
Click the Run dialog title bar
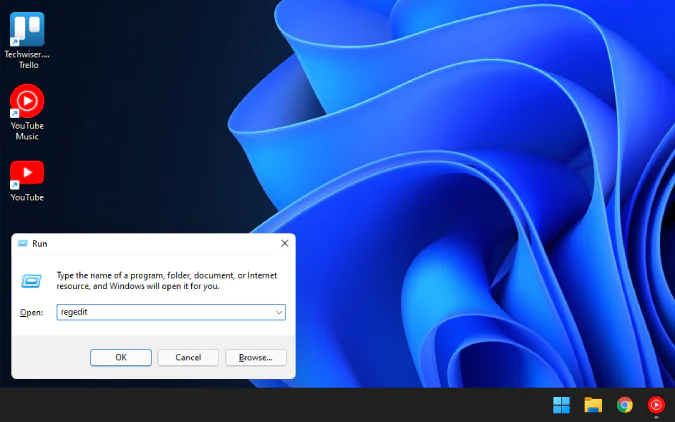(x=150, y=243)
